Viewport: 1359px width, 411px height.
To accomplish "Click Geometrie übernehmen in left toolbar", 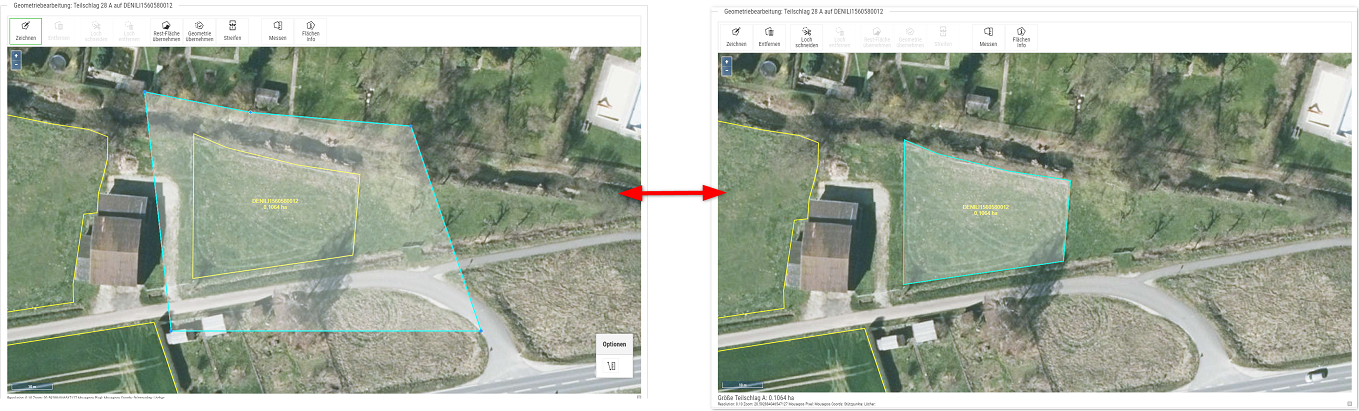I will [x=199, y=31].
